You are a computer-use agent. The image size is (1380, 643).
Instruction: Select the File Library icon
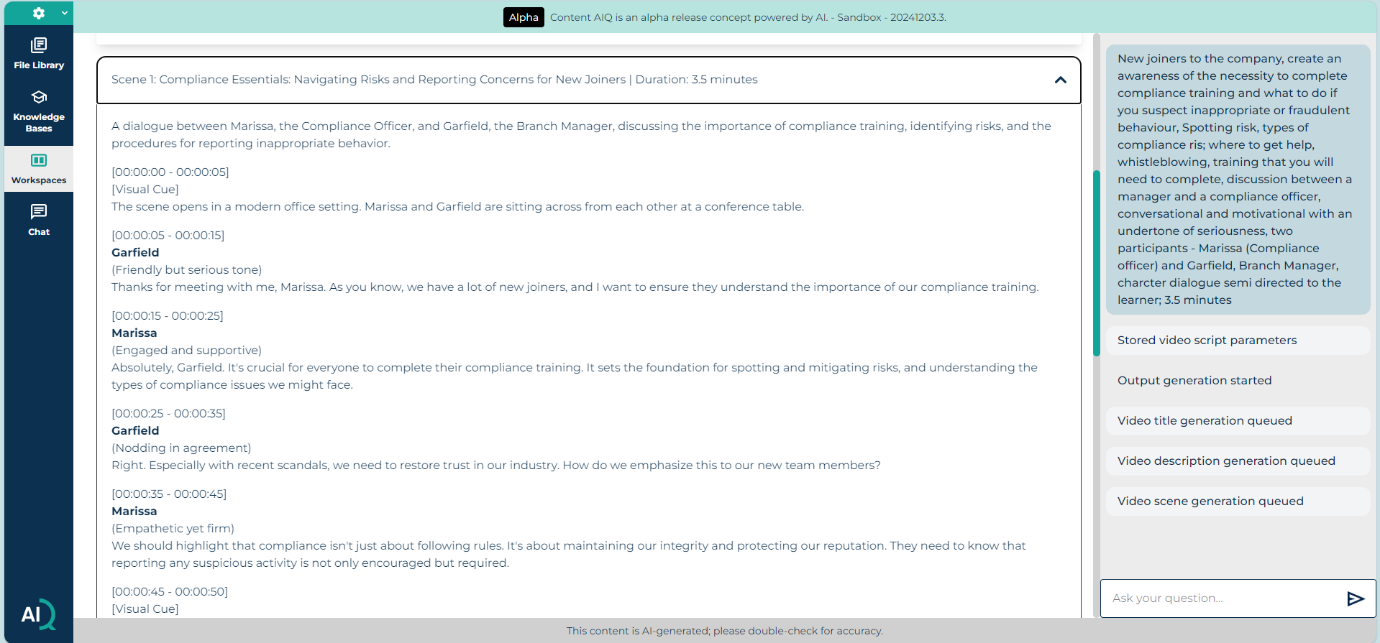pyautogui.click(x=38, y=47)
